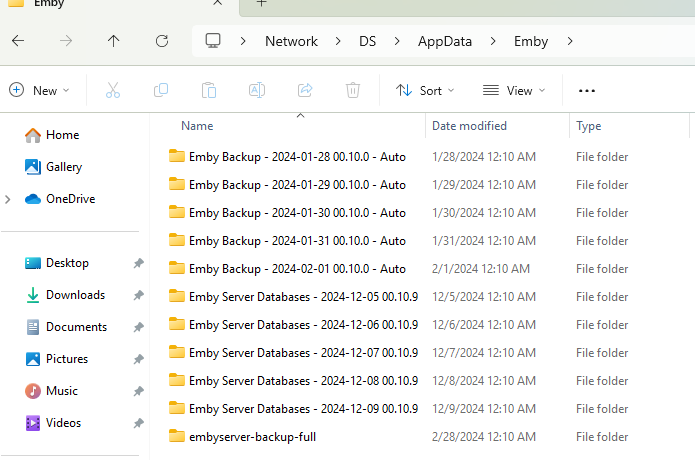Screen dimensions: 695x460
Task: Select Emby Backup - 2024-02-01 00.10.0 - Auto
Action: point(287,269)
